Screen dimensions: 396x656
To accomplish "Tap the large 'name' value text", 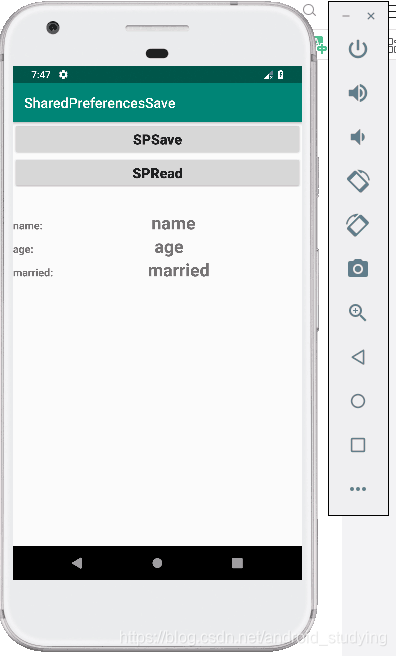I will tap(174, 224).
